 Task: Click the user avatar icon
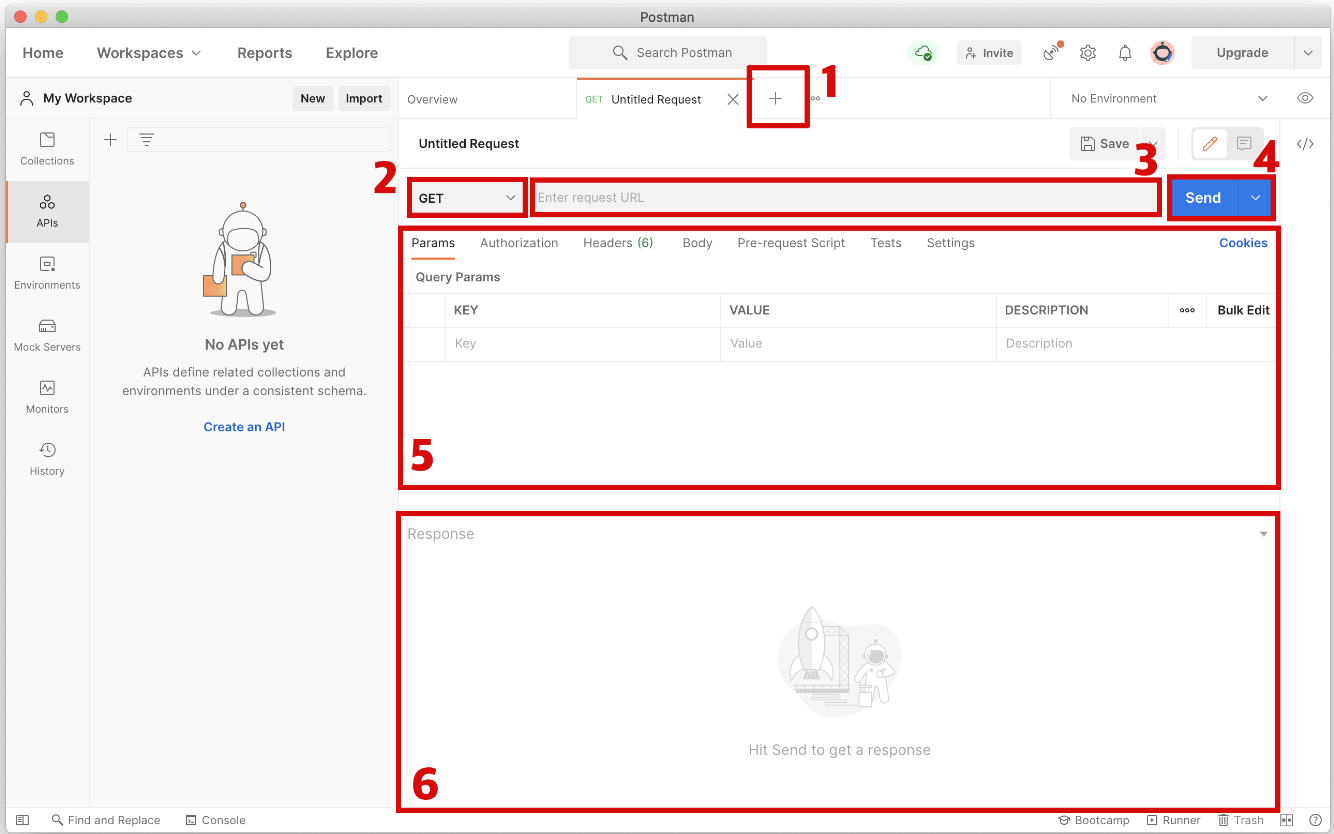[1161, 53]
